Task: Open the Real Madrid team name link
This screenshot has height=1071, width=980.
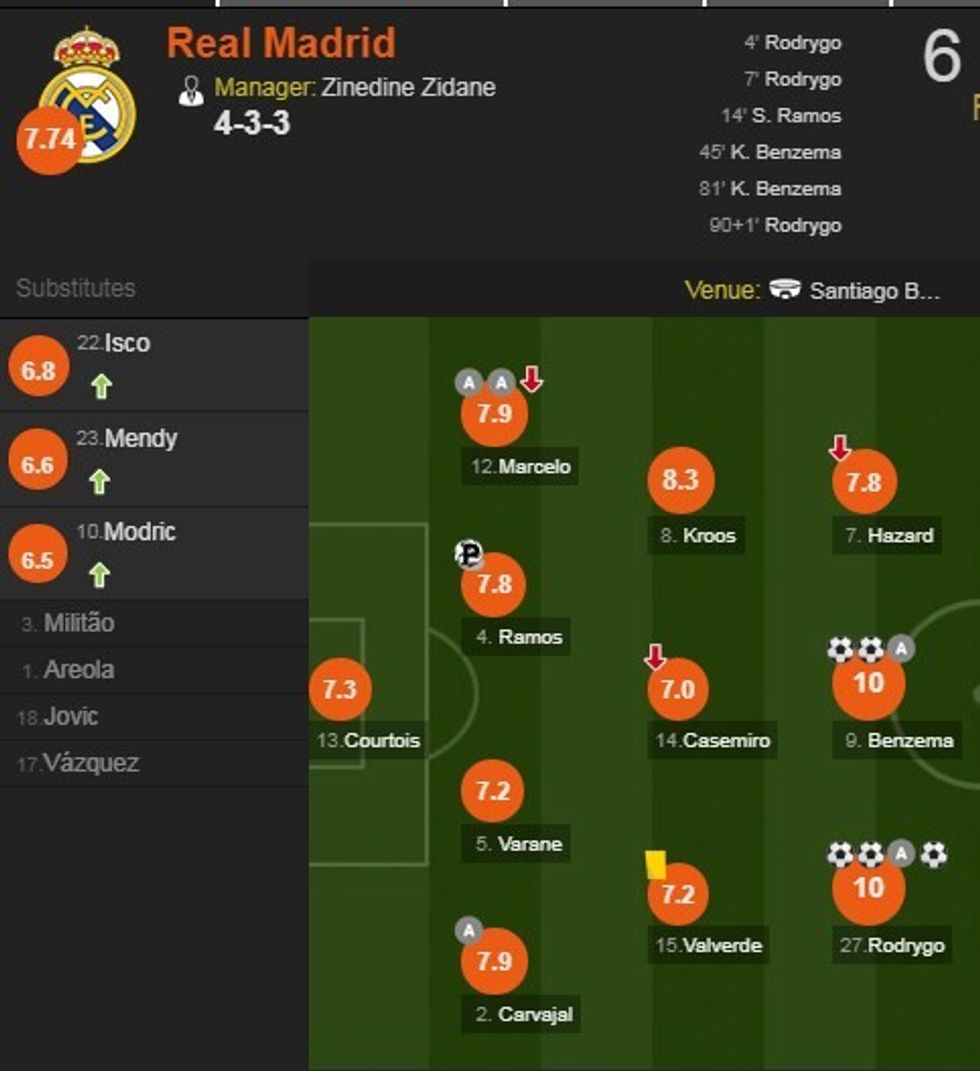Action: [281, 43]
